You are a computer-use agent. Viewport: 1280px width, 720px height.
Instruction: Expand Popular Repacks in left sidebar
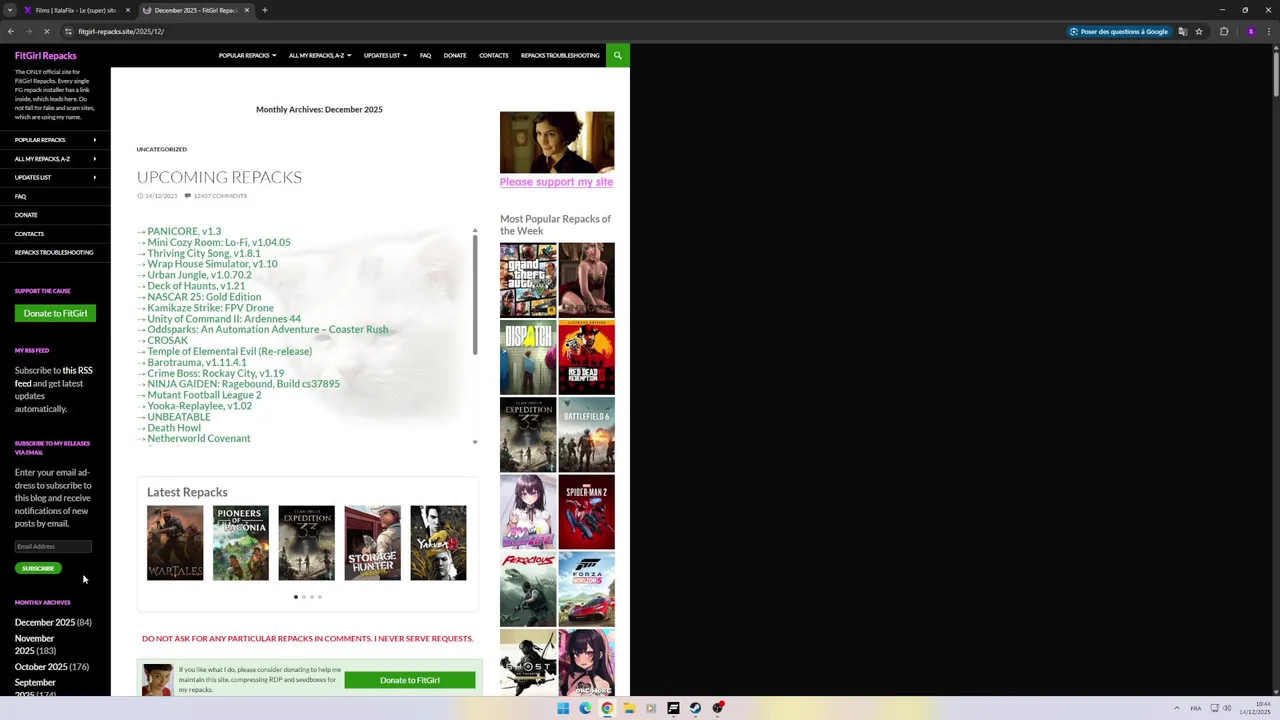55,140
